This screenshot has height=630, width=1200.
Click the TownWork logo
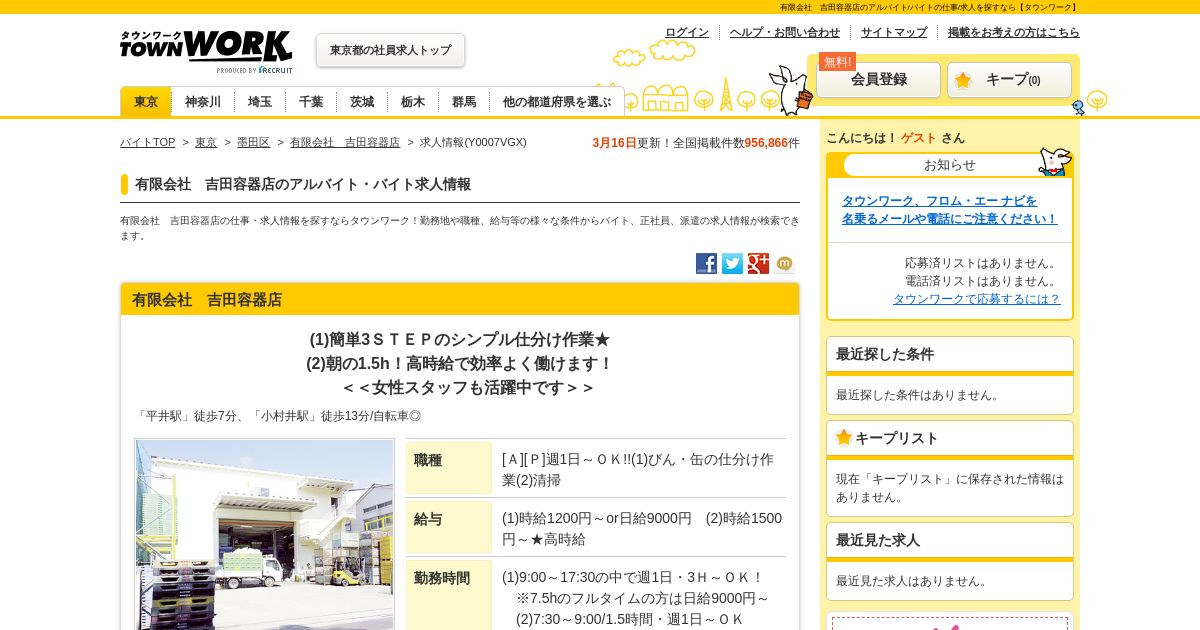(206, 51)
